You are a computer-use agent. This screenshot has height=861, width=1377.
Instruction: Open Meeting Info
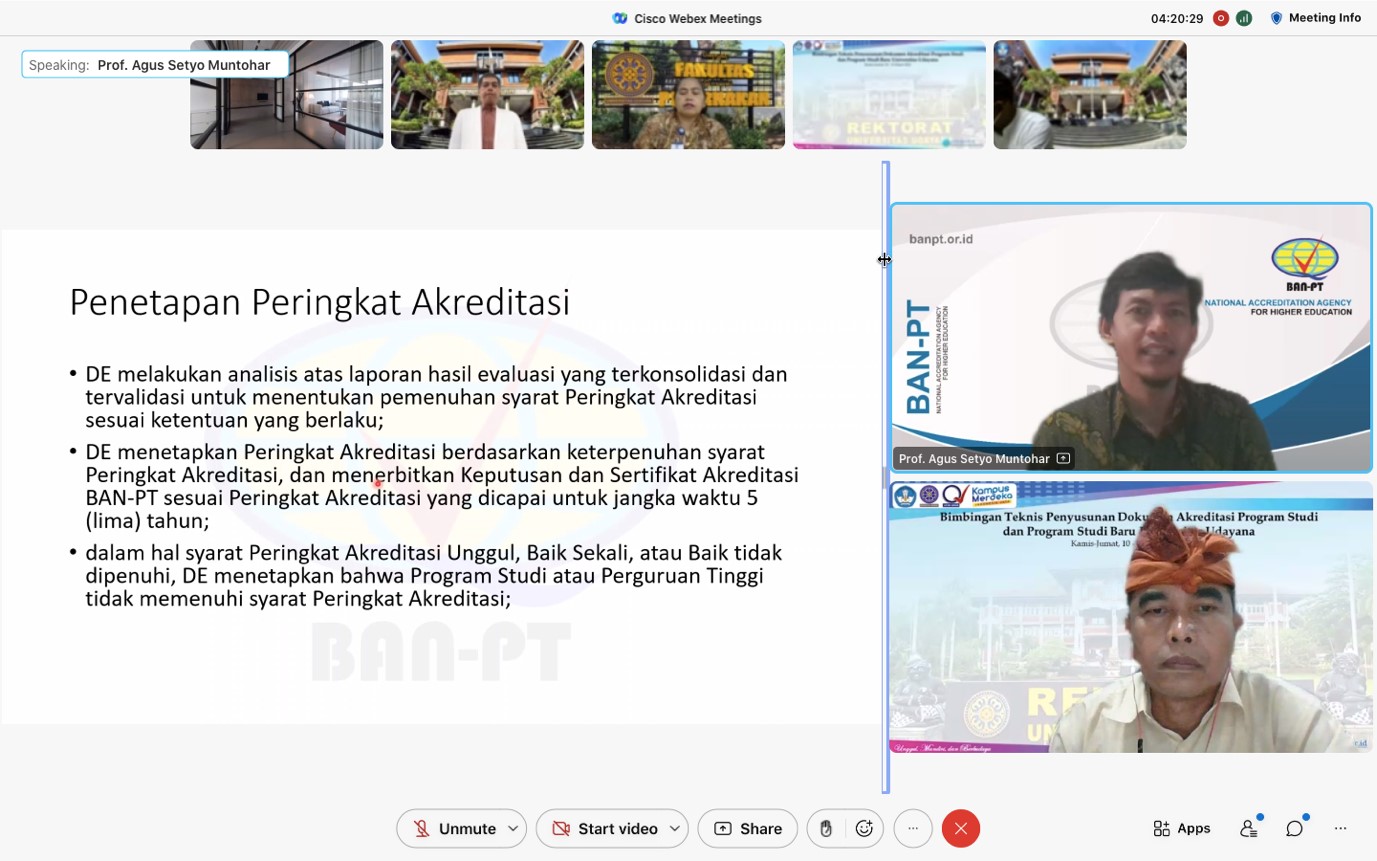(x=1315, y=18)
